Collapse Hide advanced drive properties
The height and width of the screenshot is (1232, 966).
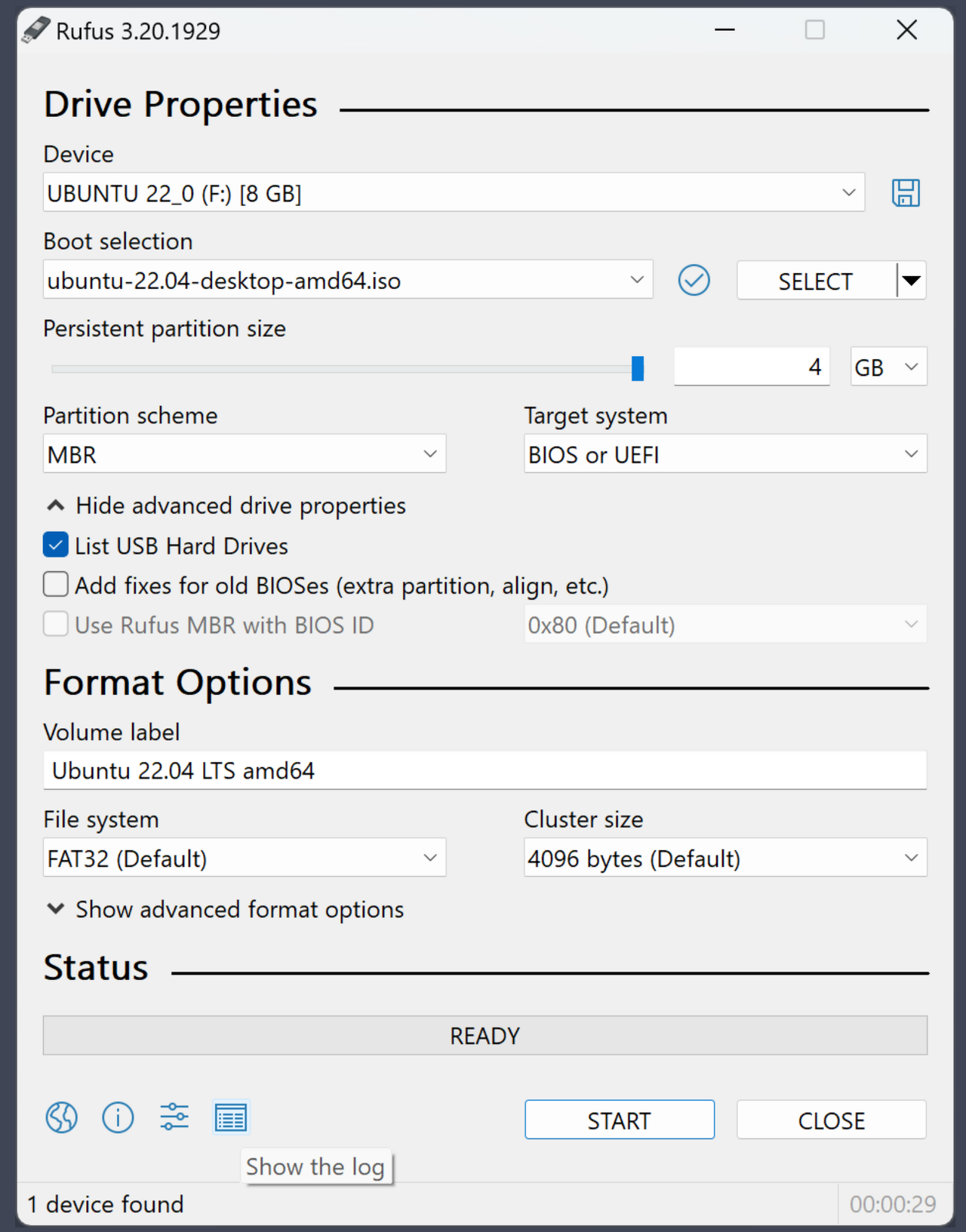(x=226, y=505)
